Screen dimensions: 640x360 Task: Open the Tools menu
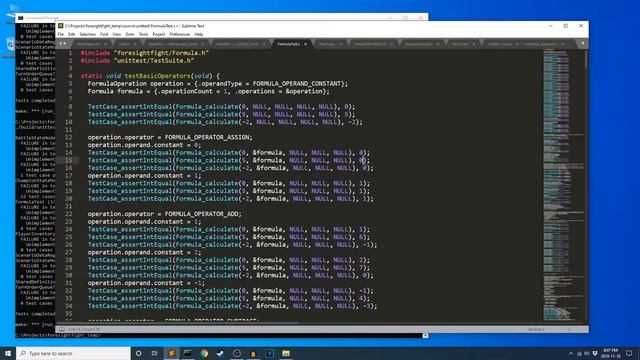pos(143,34)
